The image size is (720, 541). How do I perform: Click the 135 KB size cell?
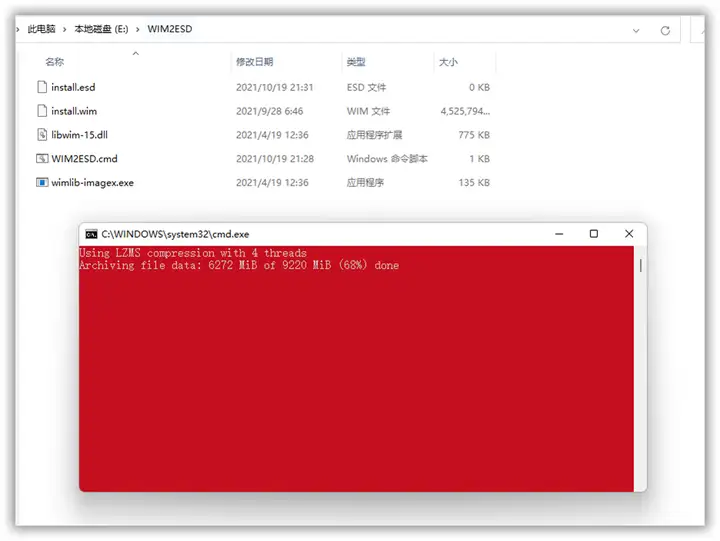tap(474, 183)
